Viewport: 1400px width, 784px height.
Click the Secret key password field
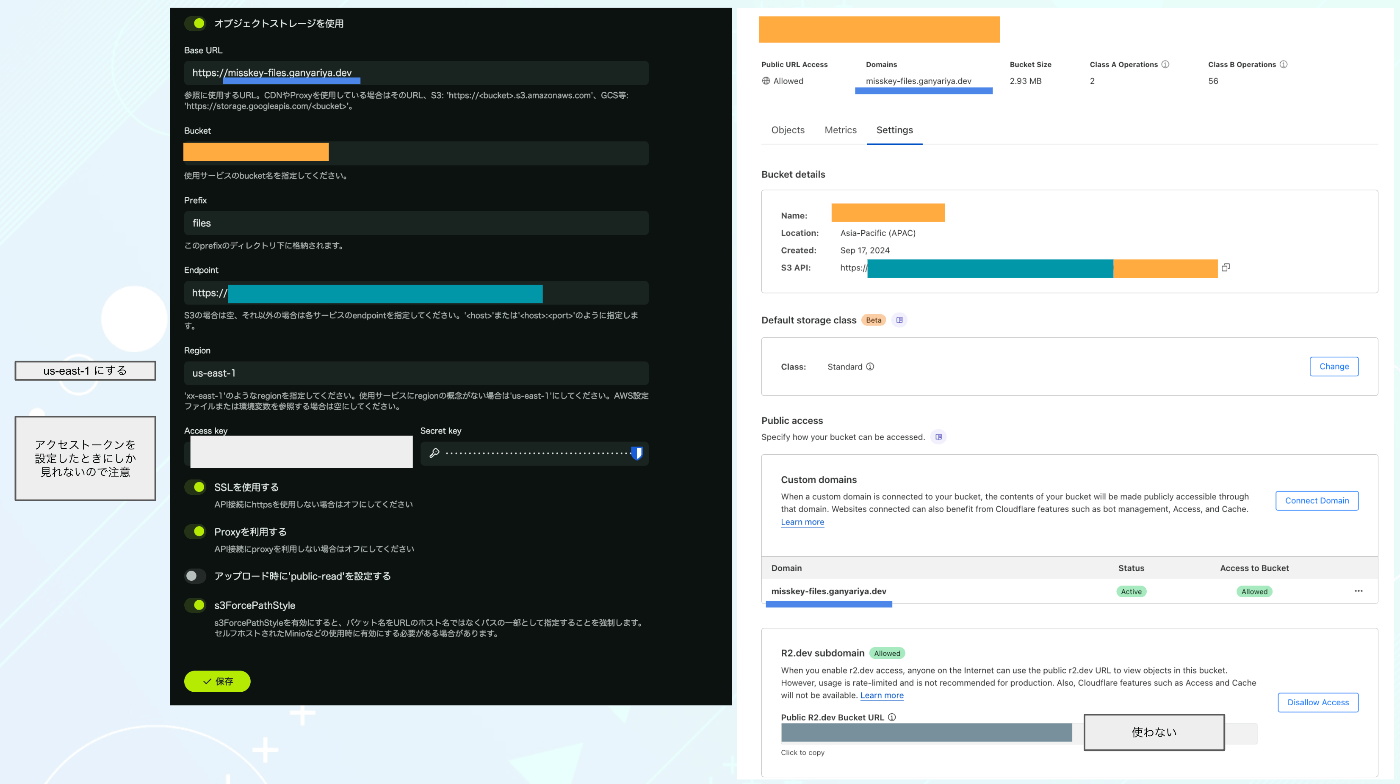[x=534, y=453]
